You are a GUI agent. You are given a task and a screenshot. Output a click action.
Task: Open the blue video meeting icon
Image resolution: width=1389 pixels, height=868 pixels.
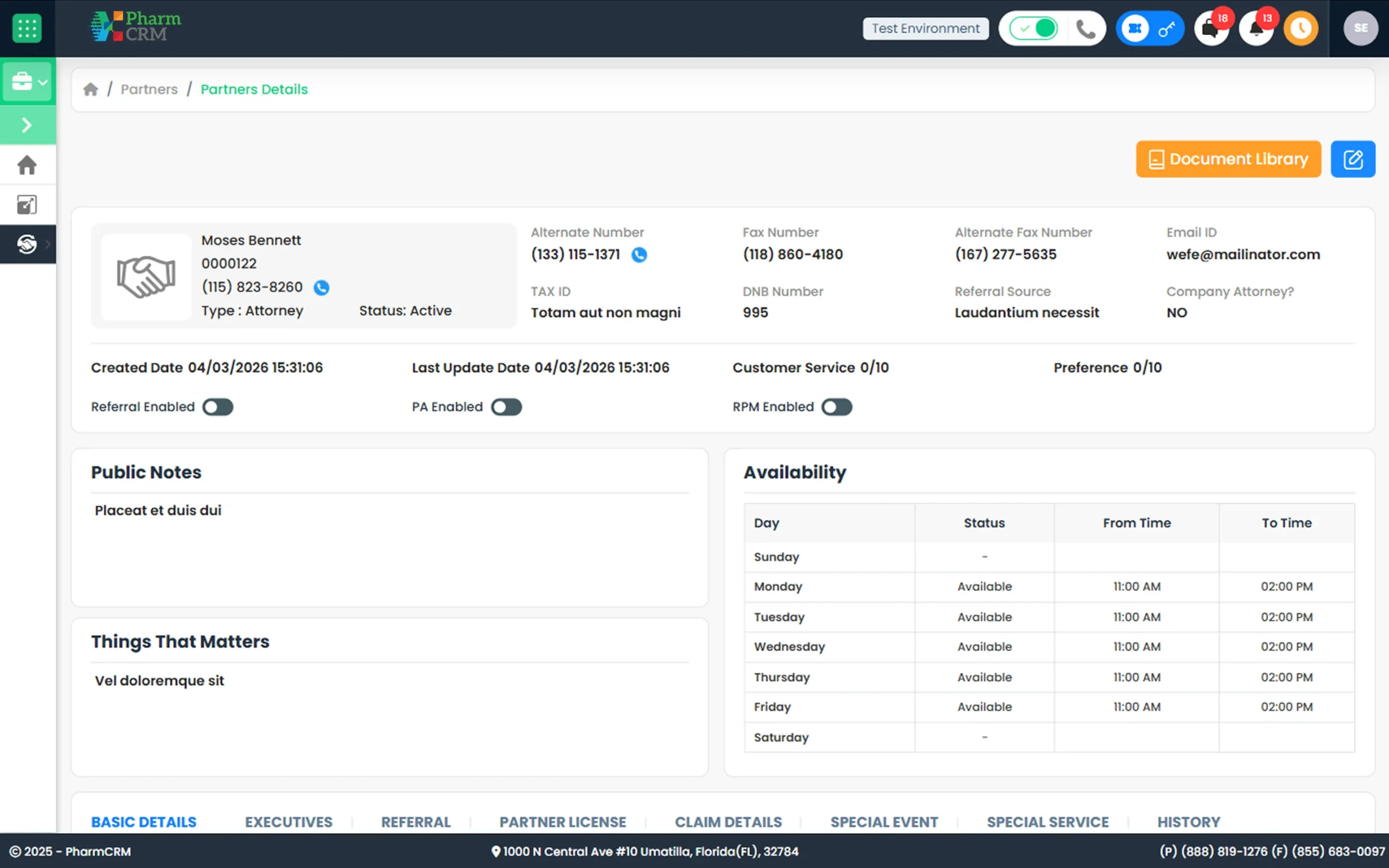[x=1135, y=28]
